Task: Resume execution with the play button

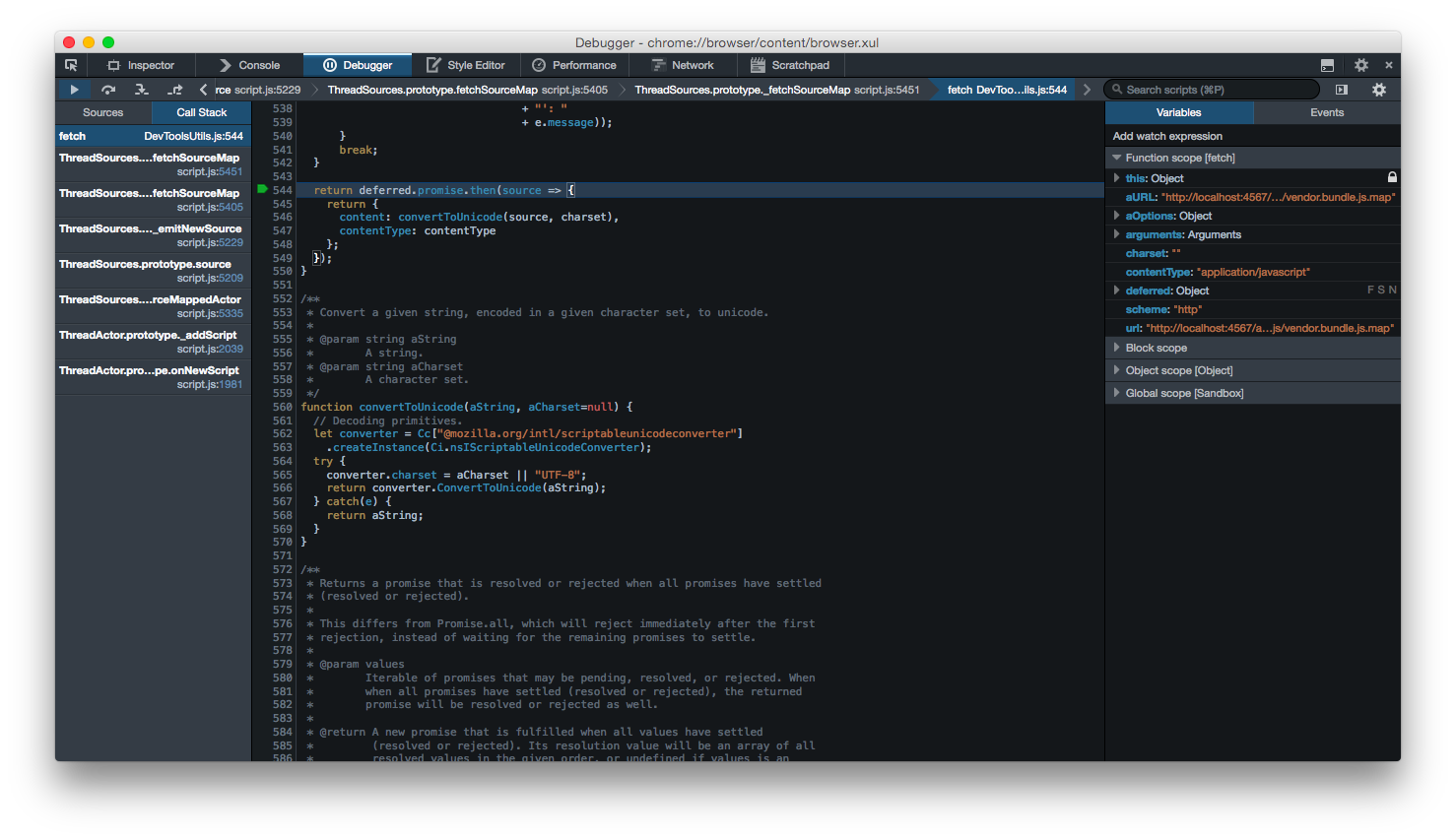Action: click(x=74, y=90)
